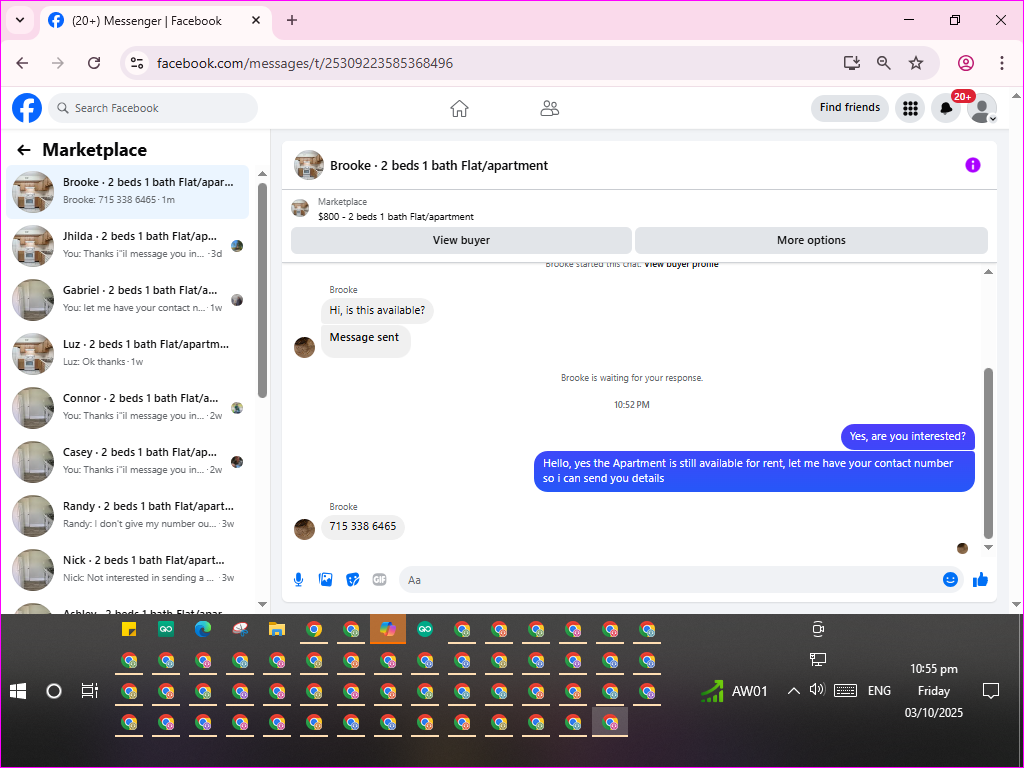This screenshot has width=1024, height=768.
Task: Open Brooke conversation in Marketplace list
Action: [128, 192]
